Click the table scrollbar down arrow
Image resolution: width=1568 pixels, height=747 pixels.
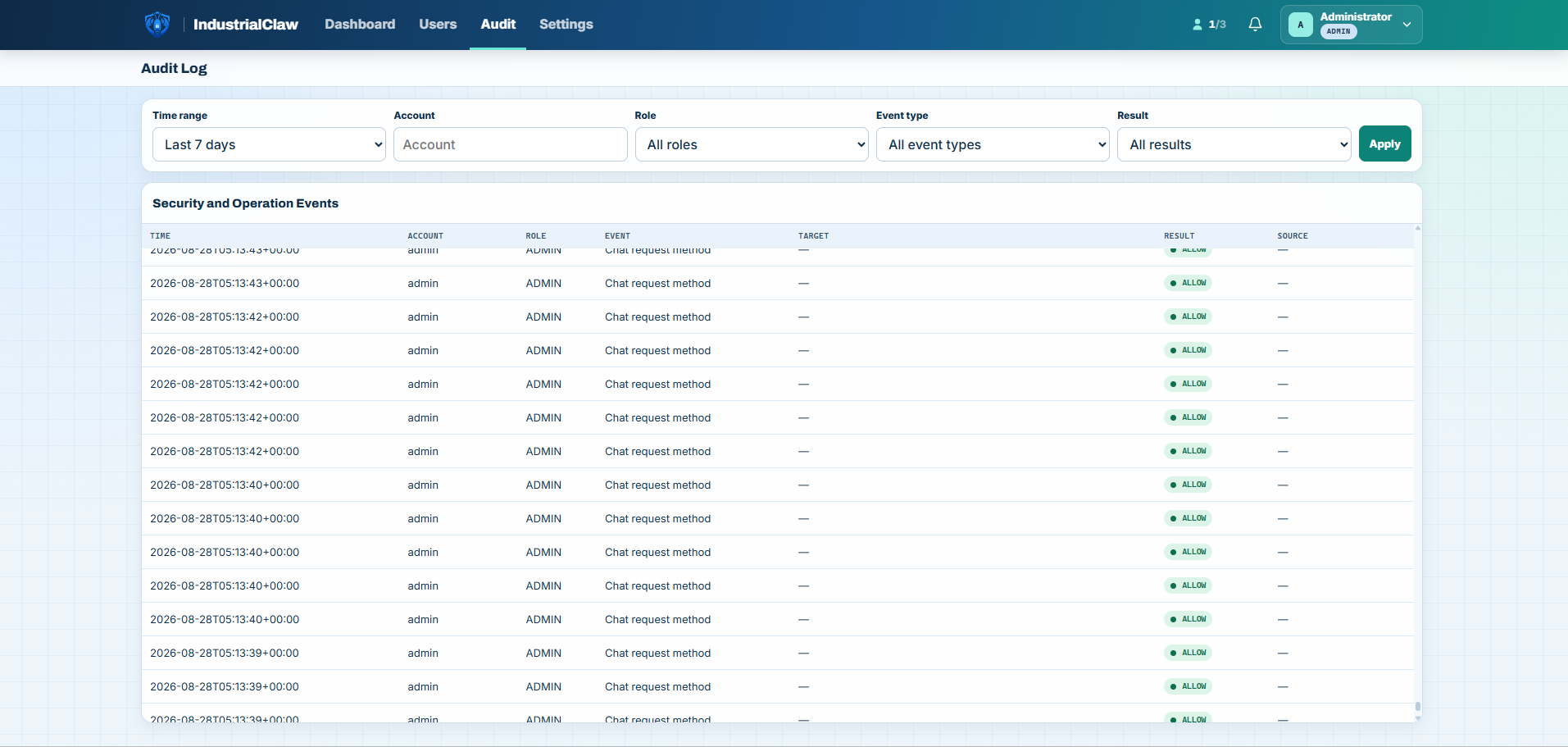1417,718
